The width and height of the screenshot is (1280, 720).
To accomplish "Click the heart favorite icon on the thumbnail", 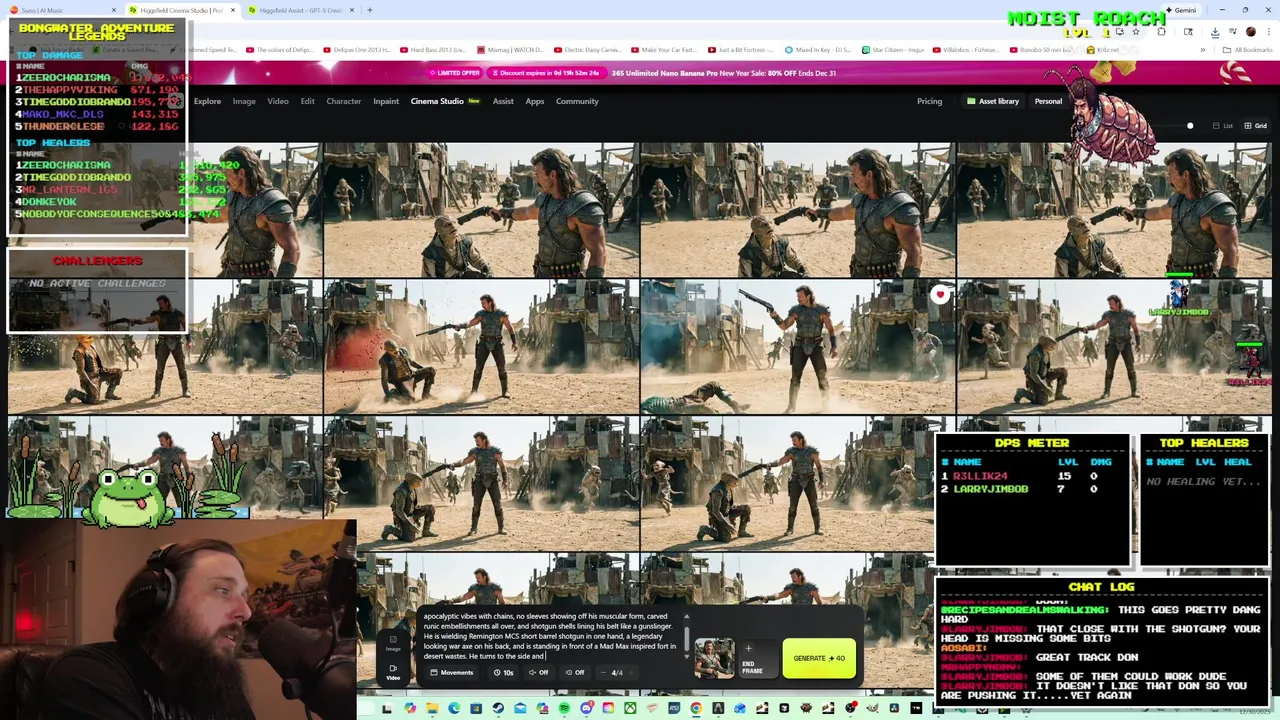I will point(940,295).
